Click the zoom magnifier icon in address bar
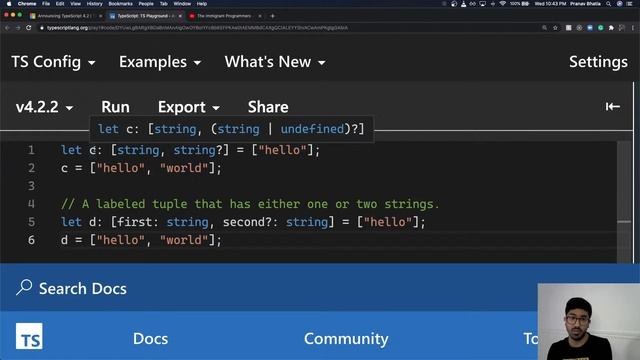 [544, 28]
